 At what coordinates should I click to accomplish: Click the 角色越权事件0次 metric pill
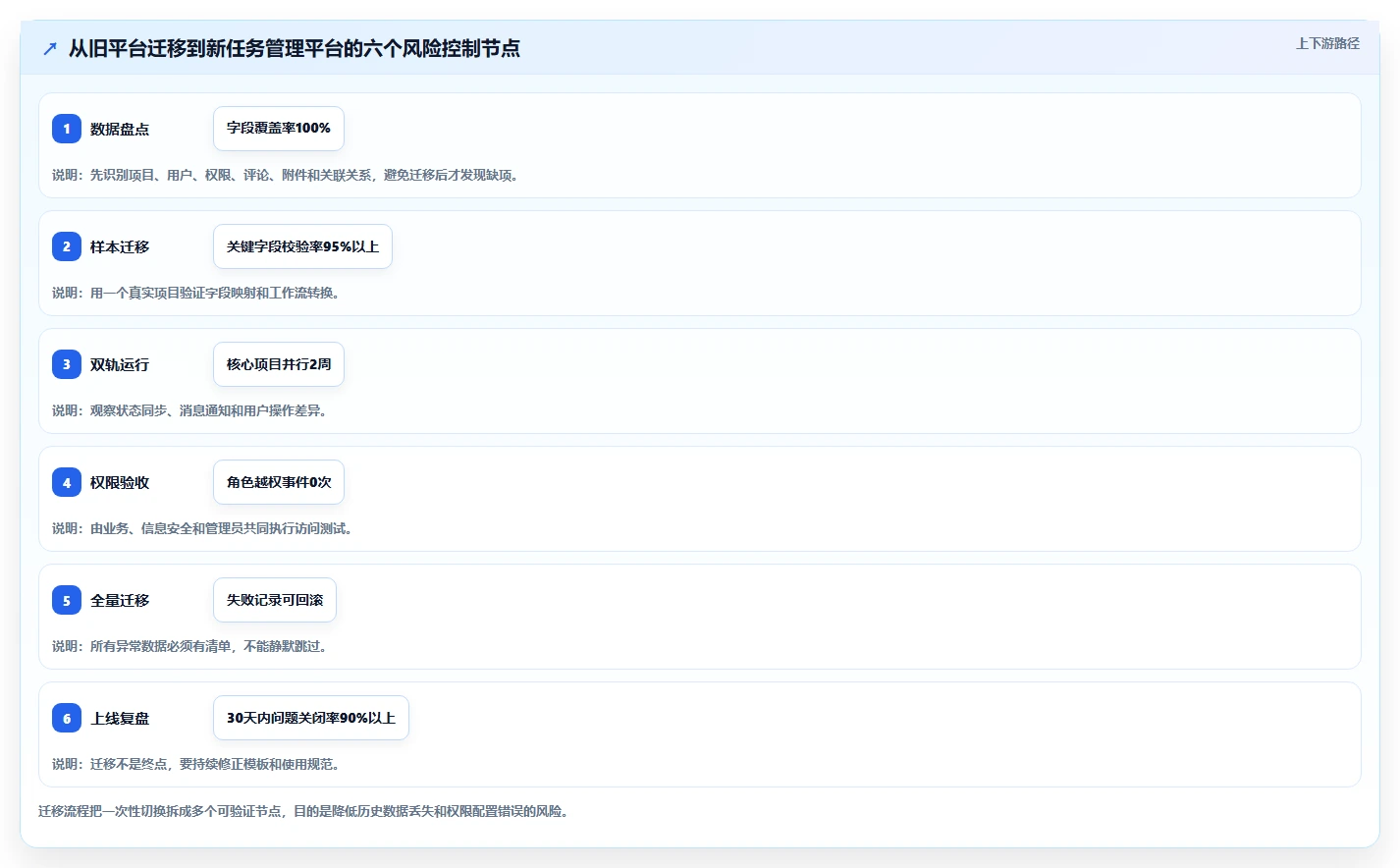[x=279, y=482]
